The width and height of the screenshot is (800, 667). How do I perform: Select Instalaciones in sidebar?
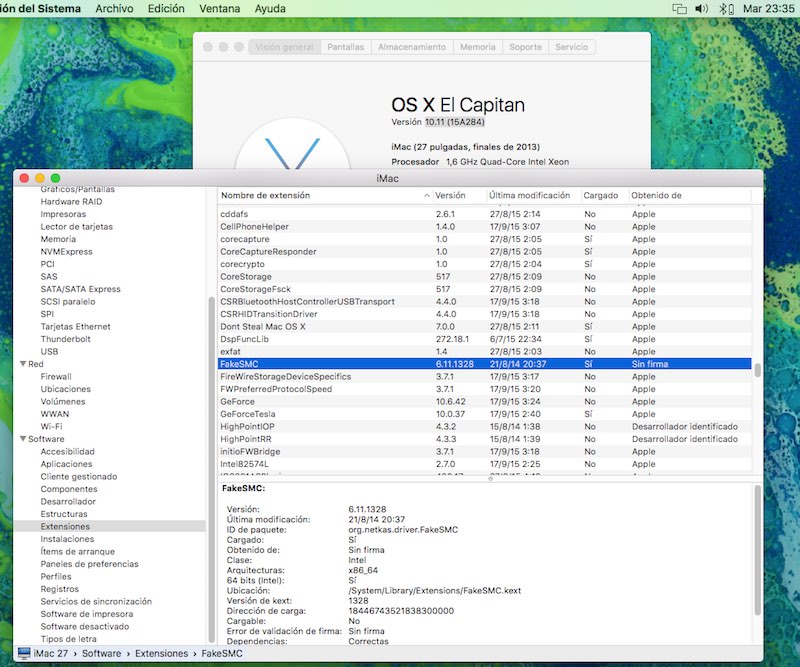[67, 539]
